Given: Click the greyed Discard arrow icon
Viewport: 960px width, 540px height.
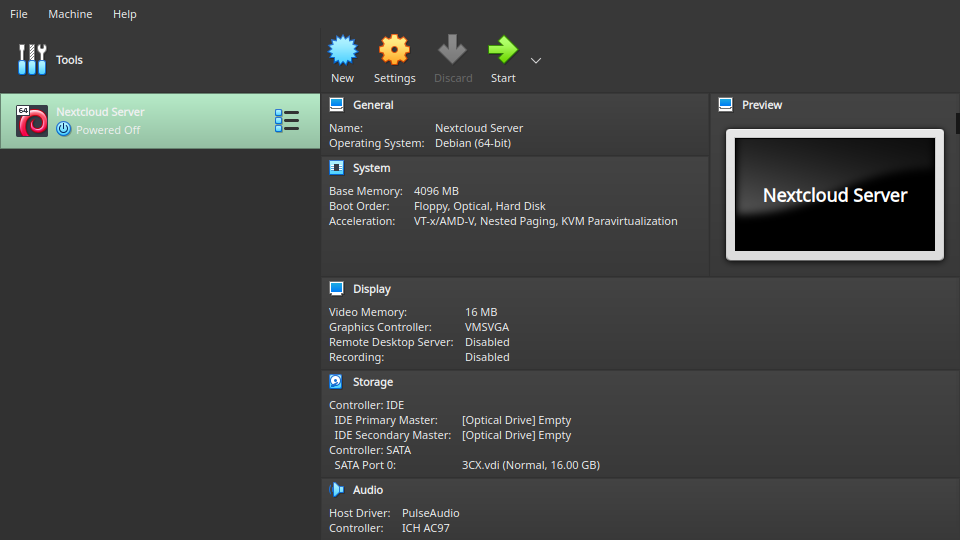Looking at the screenshot, I should pyautogui.click(x=452, y=50).
